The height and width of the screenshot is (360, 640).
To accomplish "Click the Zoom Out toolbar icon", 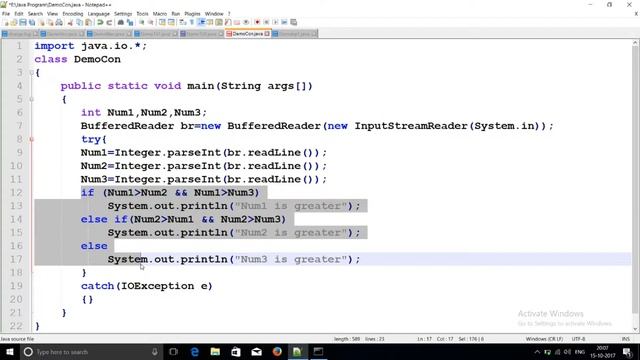I will click(151, 22).
